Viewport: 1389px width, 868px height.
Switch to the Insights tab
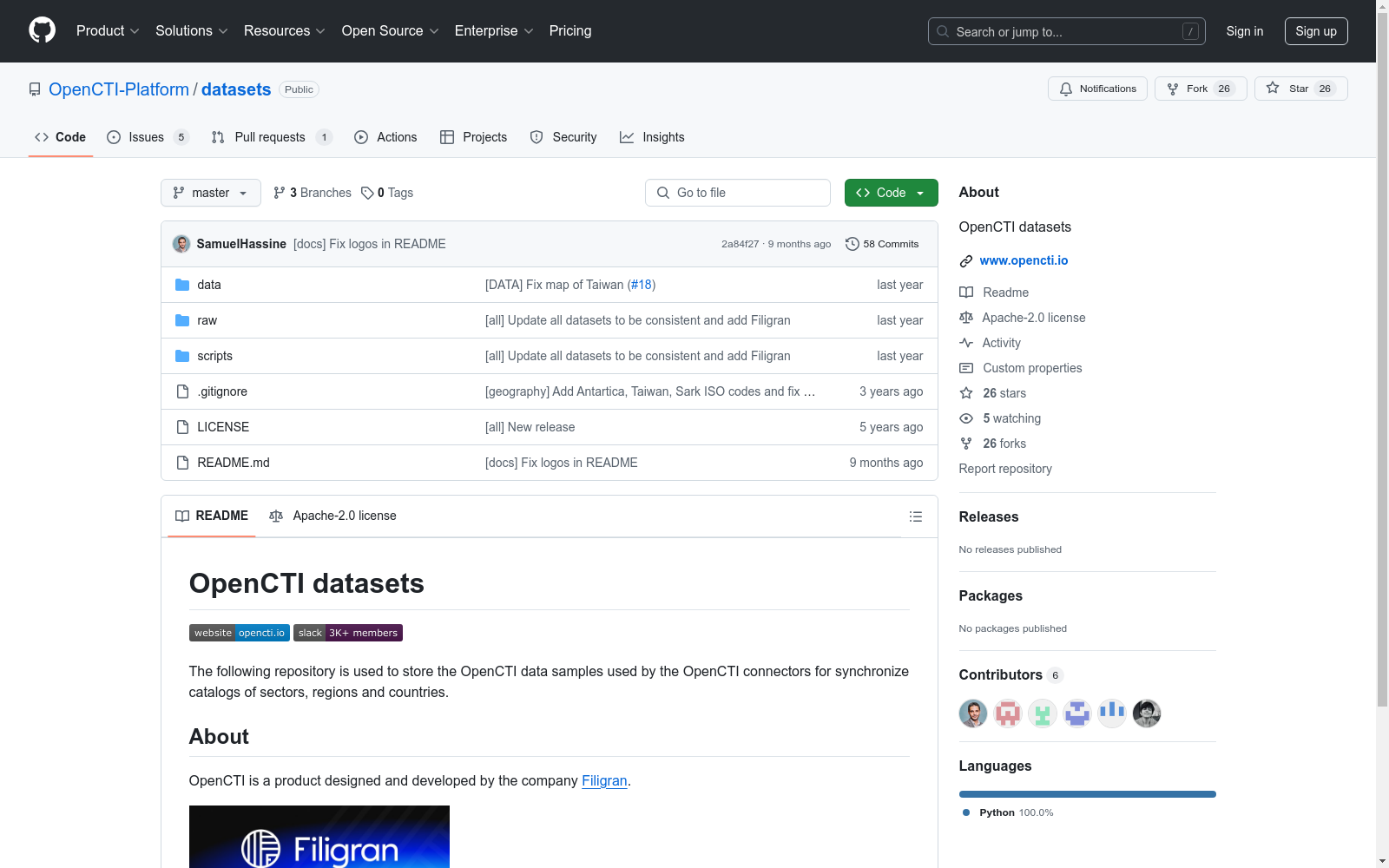(652, 137)
